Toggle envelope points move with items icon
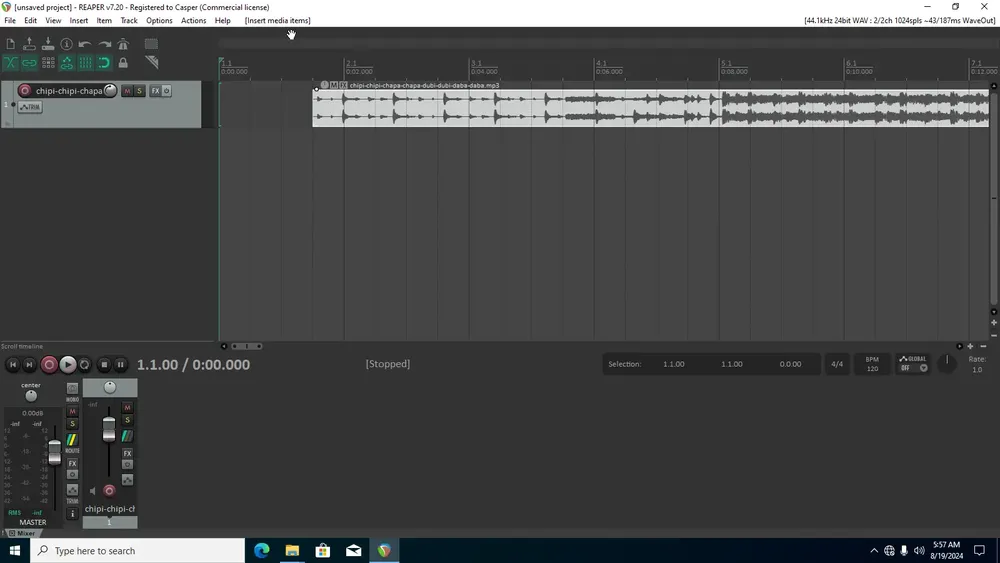1000x563 pixels. 66,62
